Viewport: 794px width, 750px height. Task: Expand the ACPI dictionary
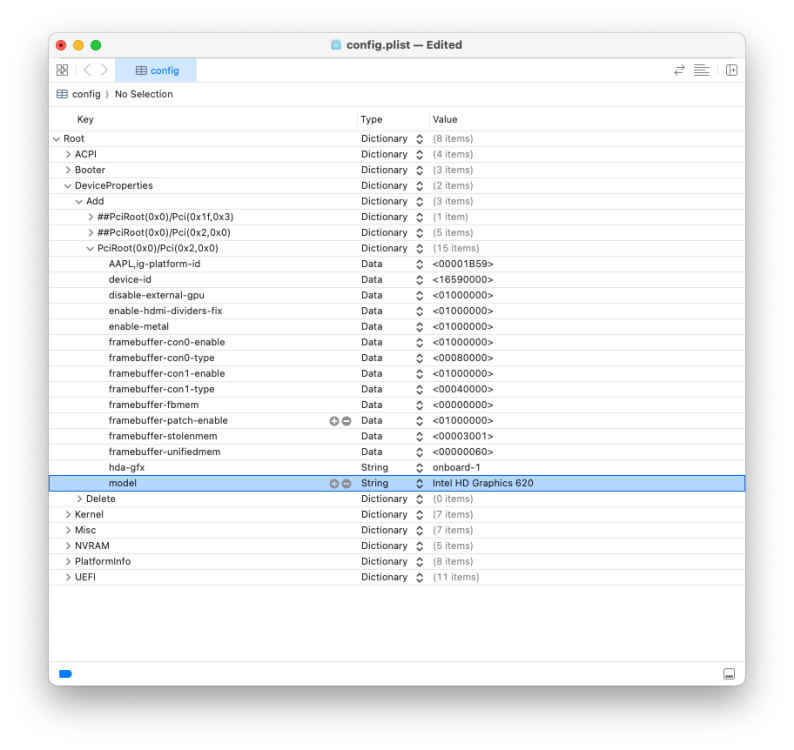pos(68,154)
